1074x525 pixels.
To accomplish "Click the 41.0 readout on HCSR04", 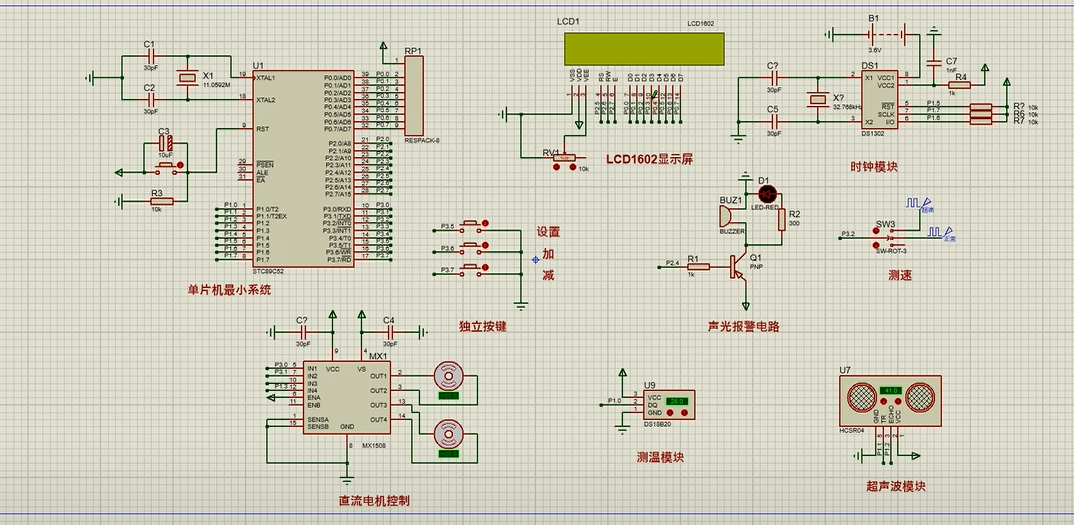I will (891, 391).
